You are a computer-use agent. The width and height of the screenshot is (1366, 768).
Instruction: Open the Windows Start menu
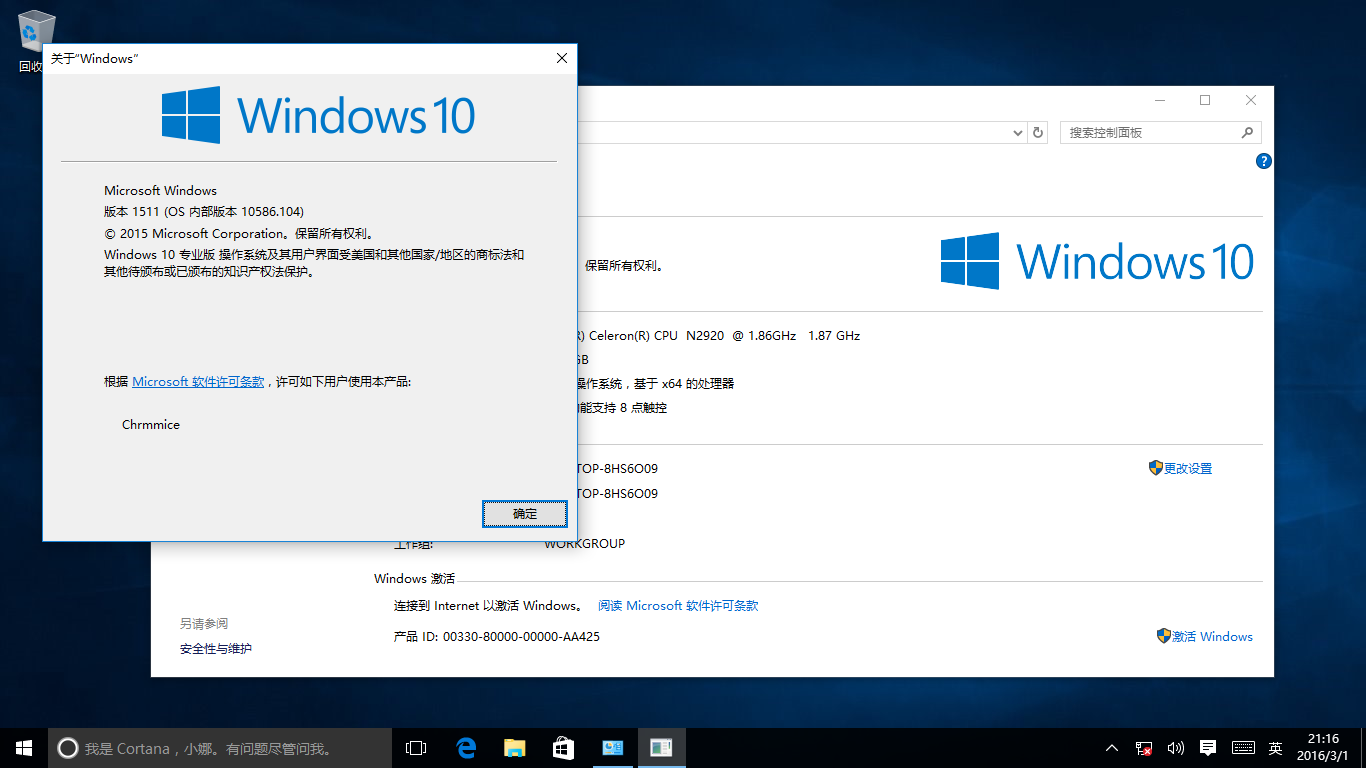pos(24,748)
